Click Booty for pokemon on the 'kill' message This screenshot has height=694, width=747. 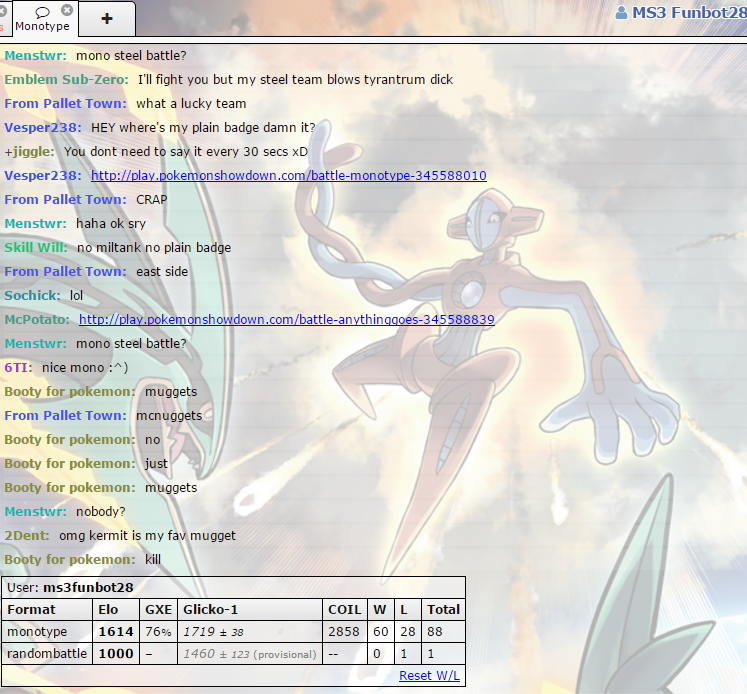pyautogui.click(x=70, y=560)
